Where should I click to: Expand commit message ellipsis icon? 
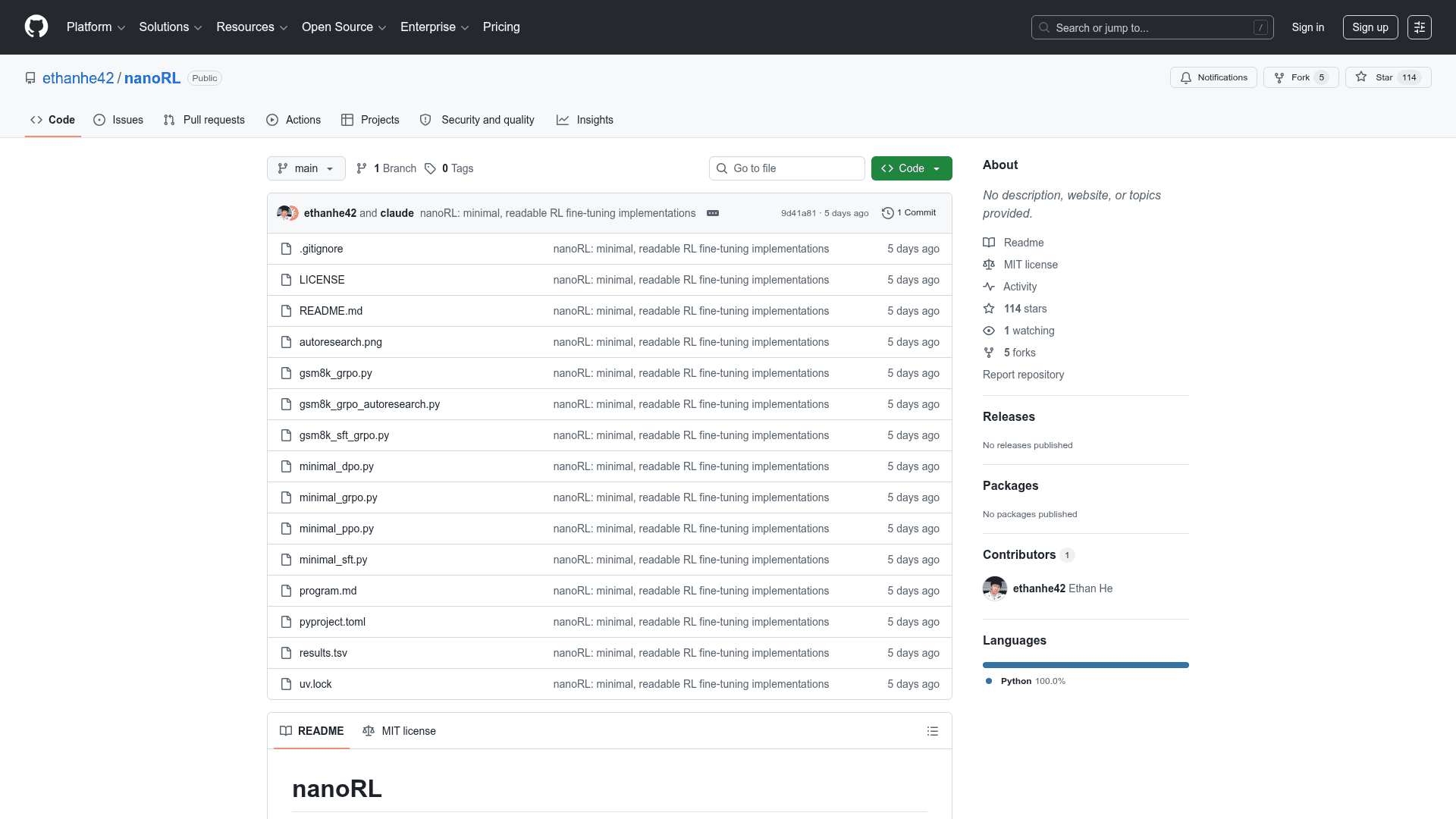coord(713,213)
